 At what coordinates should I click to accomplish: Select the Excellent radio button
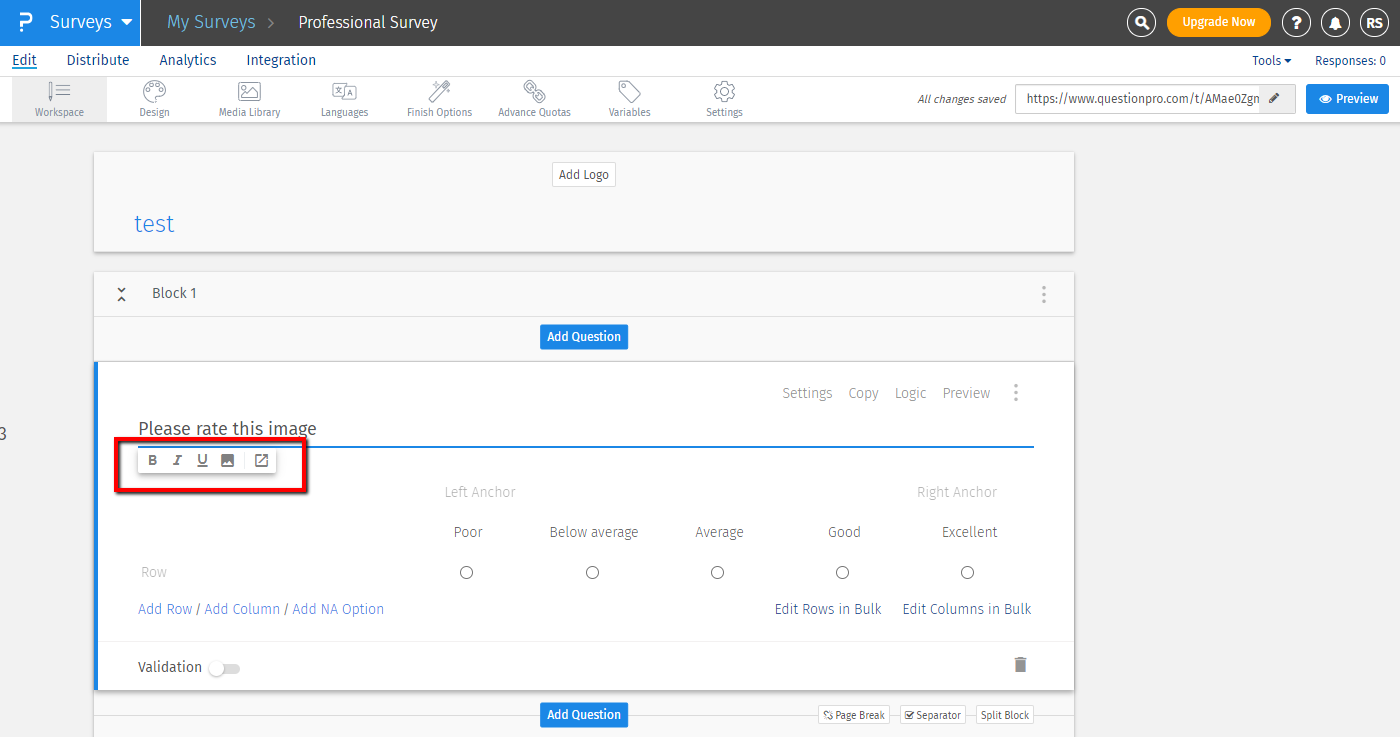967,573
